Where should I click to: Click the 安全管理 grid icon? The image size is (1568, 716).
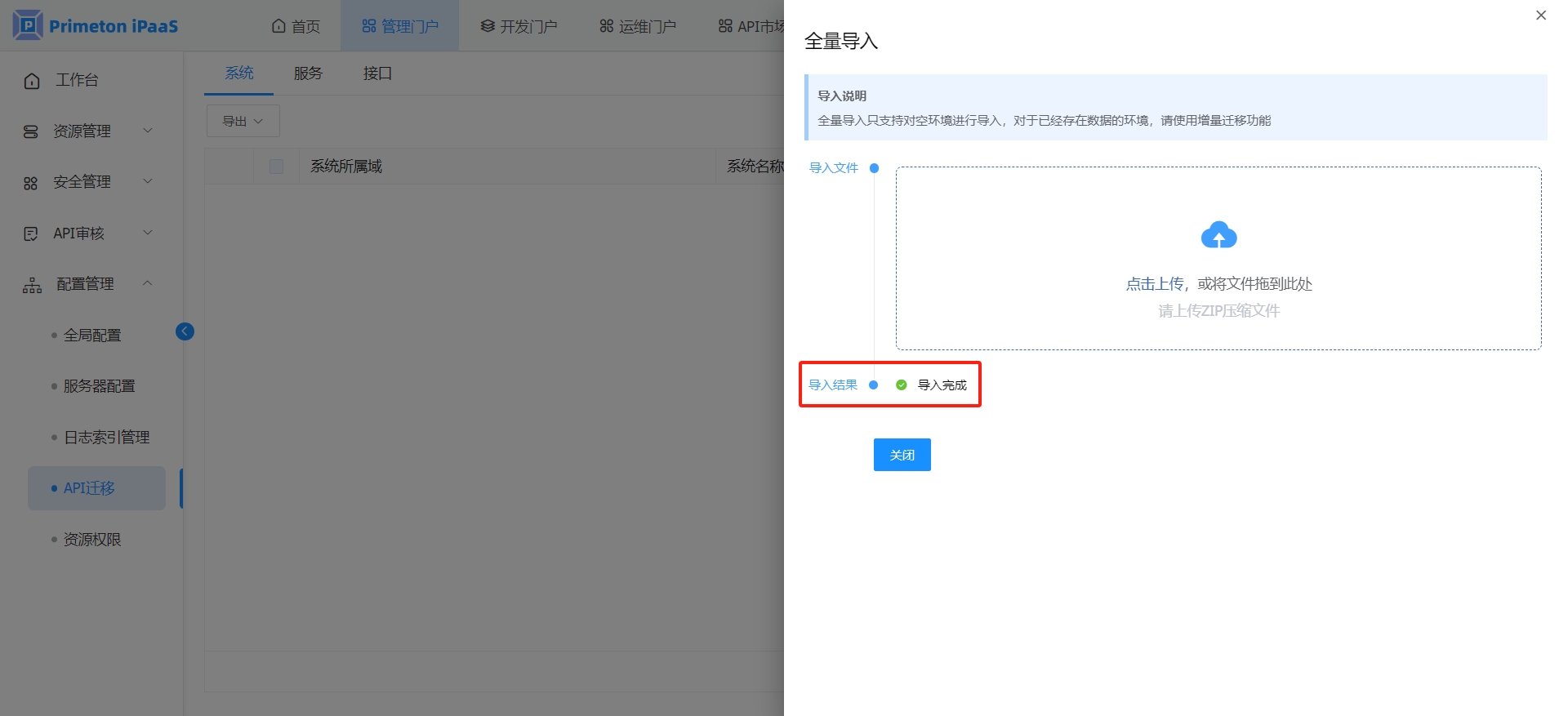tap(31, 183)
